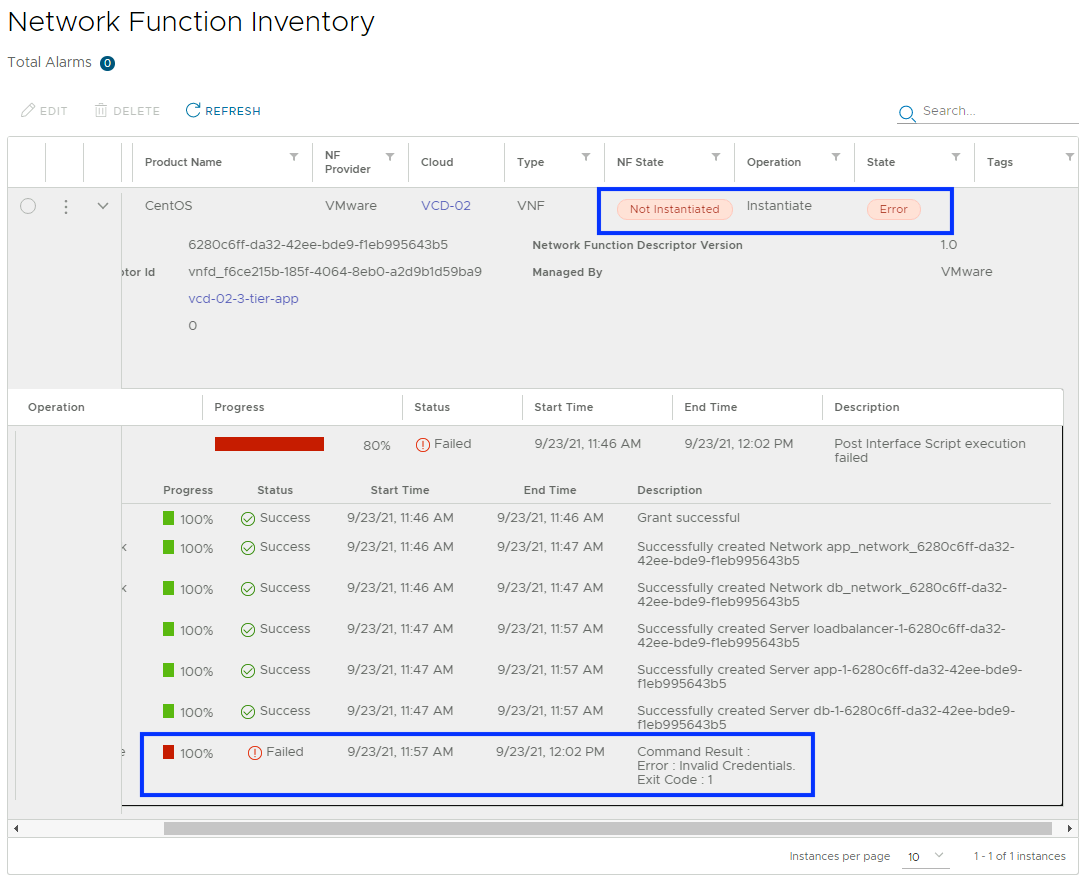Click the Delete trash button
Image resolution: width=1085 pixels, height=889 pixels.
(127, 111)
